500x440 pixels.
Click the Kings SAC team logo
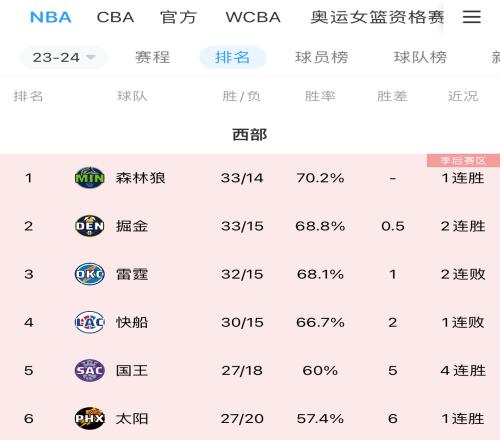(x=90, y=370)
